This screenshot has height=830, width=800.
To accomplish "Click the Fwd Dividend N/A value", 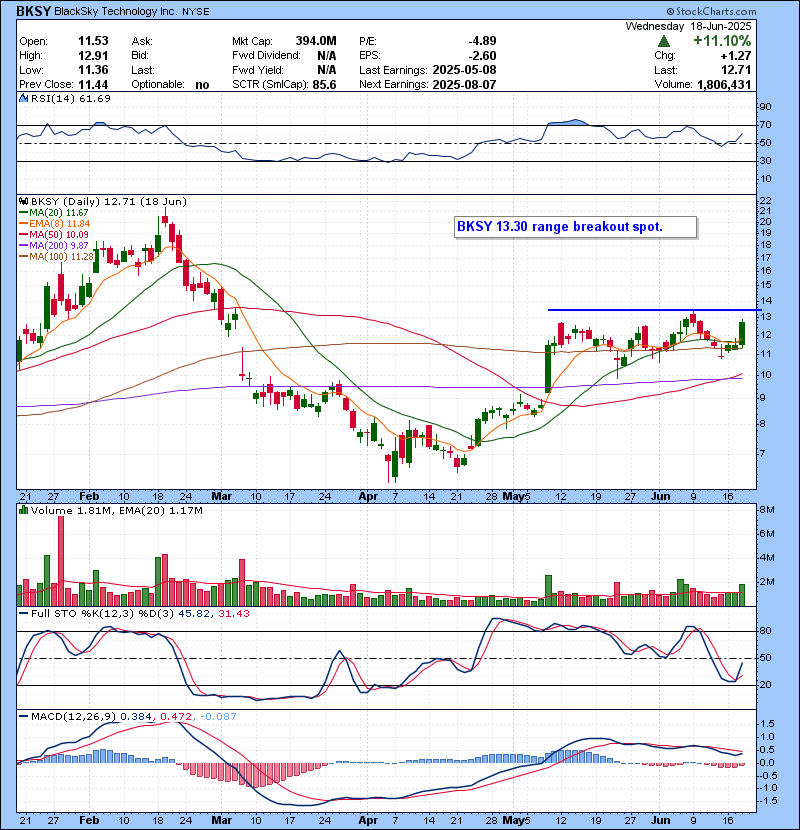I will click(327, 56).
